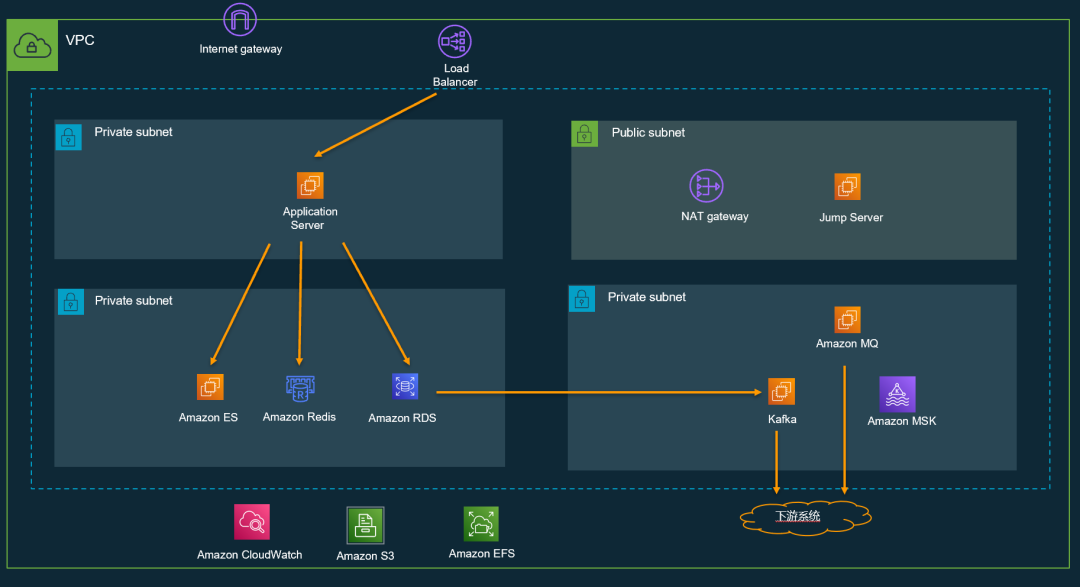Click Private subnet label above Amazon ES
1080x587 pixels.
pyautogui.click(x=133, y=300)
